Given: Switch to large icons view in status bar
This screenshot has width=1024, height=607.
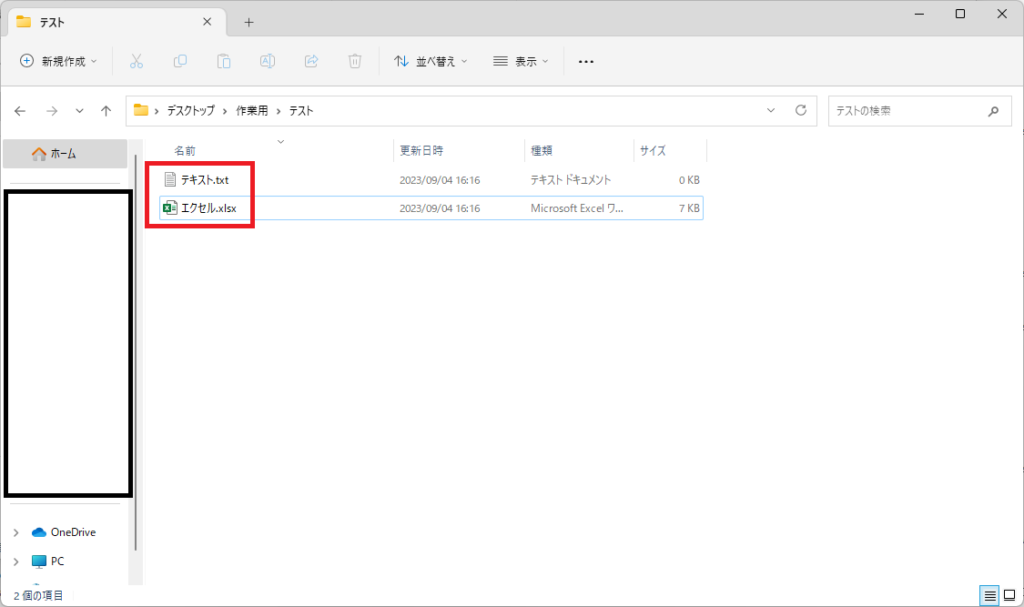Looking at the screenshot, I should pos(1010,595).
